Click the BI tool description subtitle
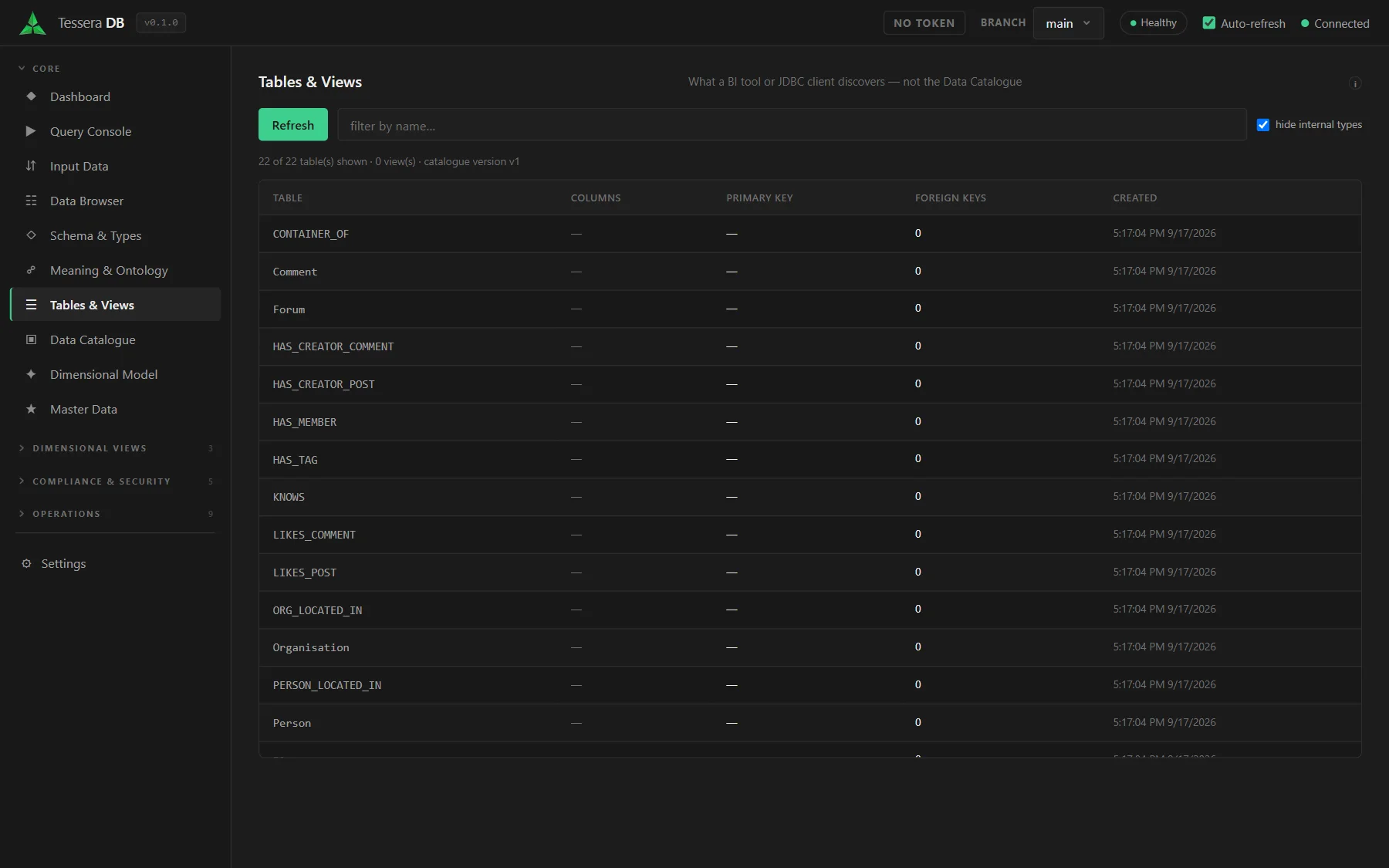Screen dimensions: 1389x868 pyautogui.click(x=855, y=82)
